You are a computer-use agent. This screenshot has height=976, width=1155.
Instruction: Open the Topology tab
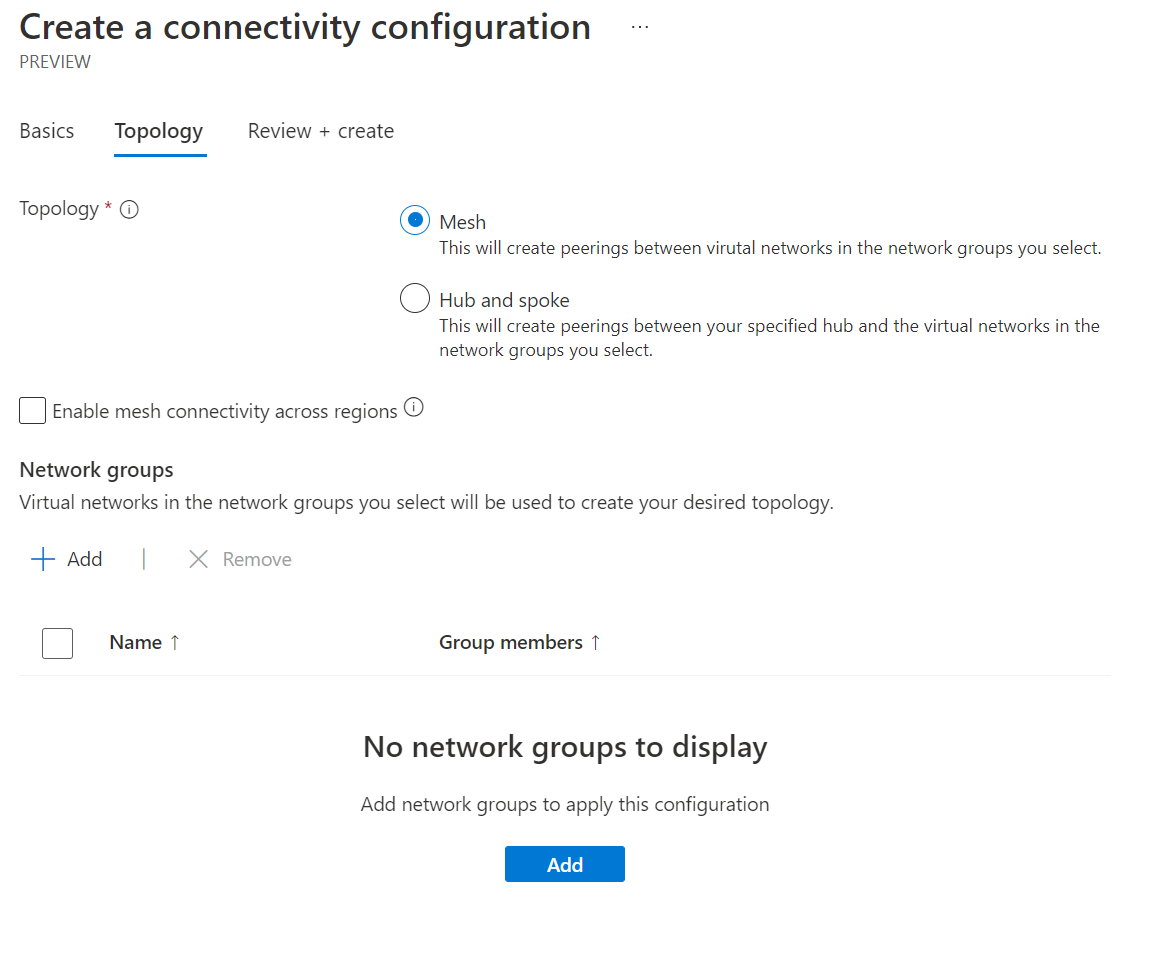tap(159, 131)
